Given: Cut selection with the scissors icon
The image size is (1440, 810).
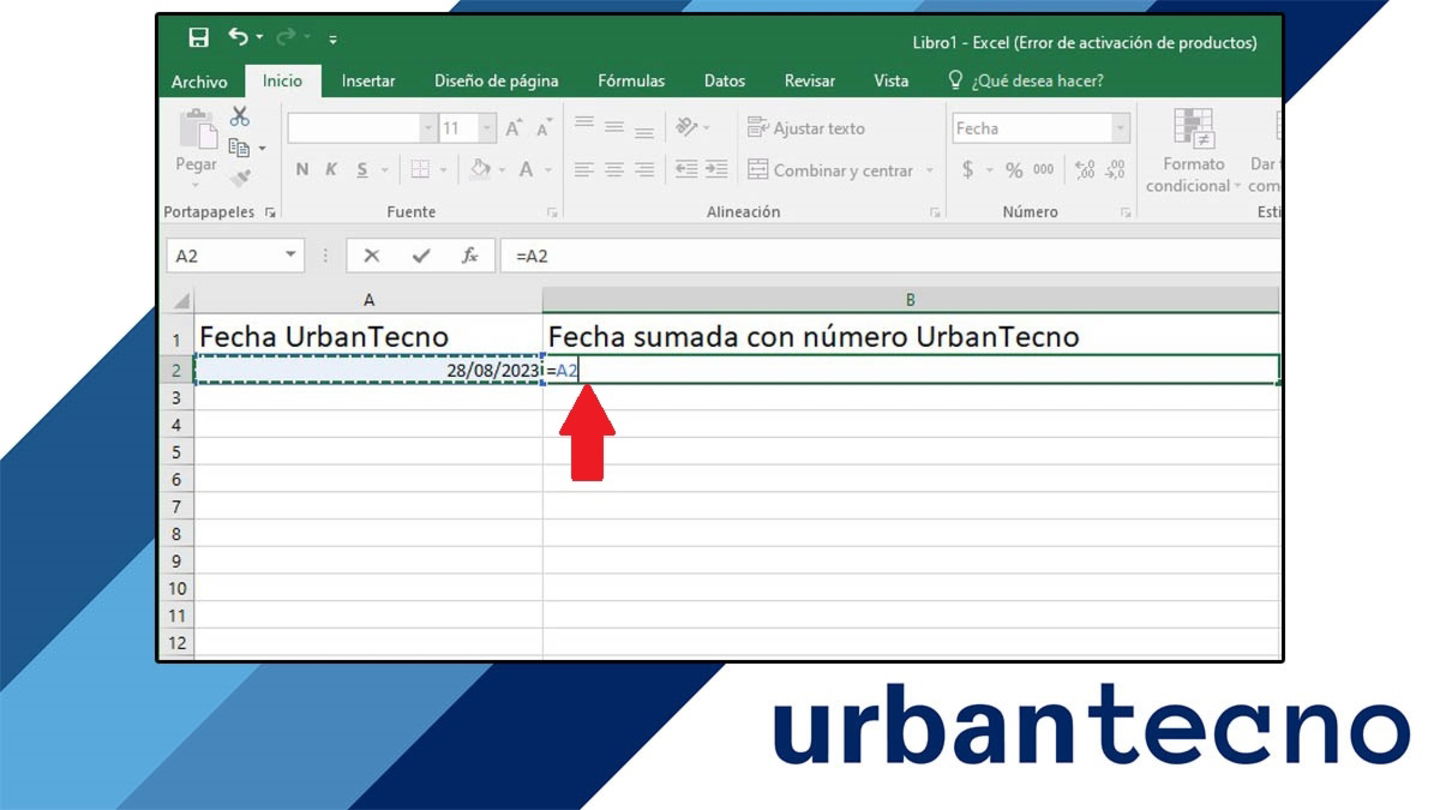Looking at the screenshot, I should point(240,117).
